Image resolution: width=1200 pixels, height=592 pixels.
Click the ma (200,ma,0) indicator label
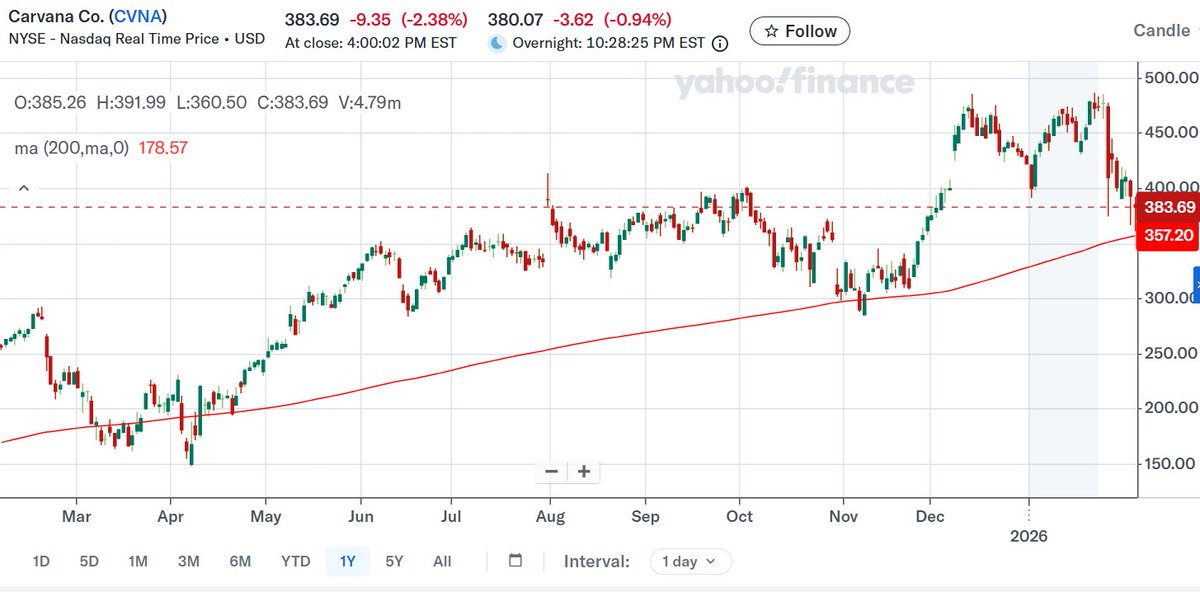[x=74, y=148]
